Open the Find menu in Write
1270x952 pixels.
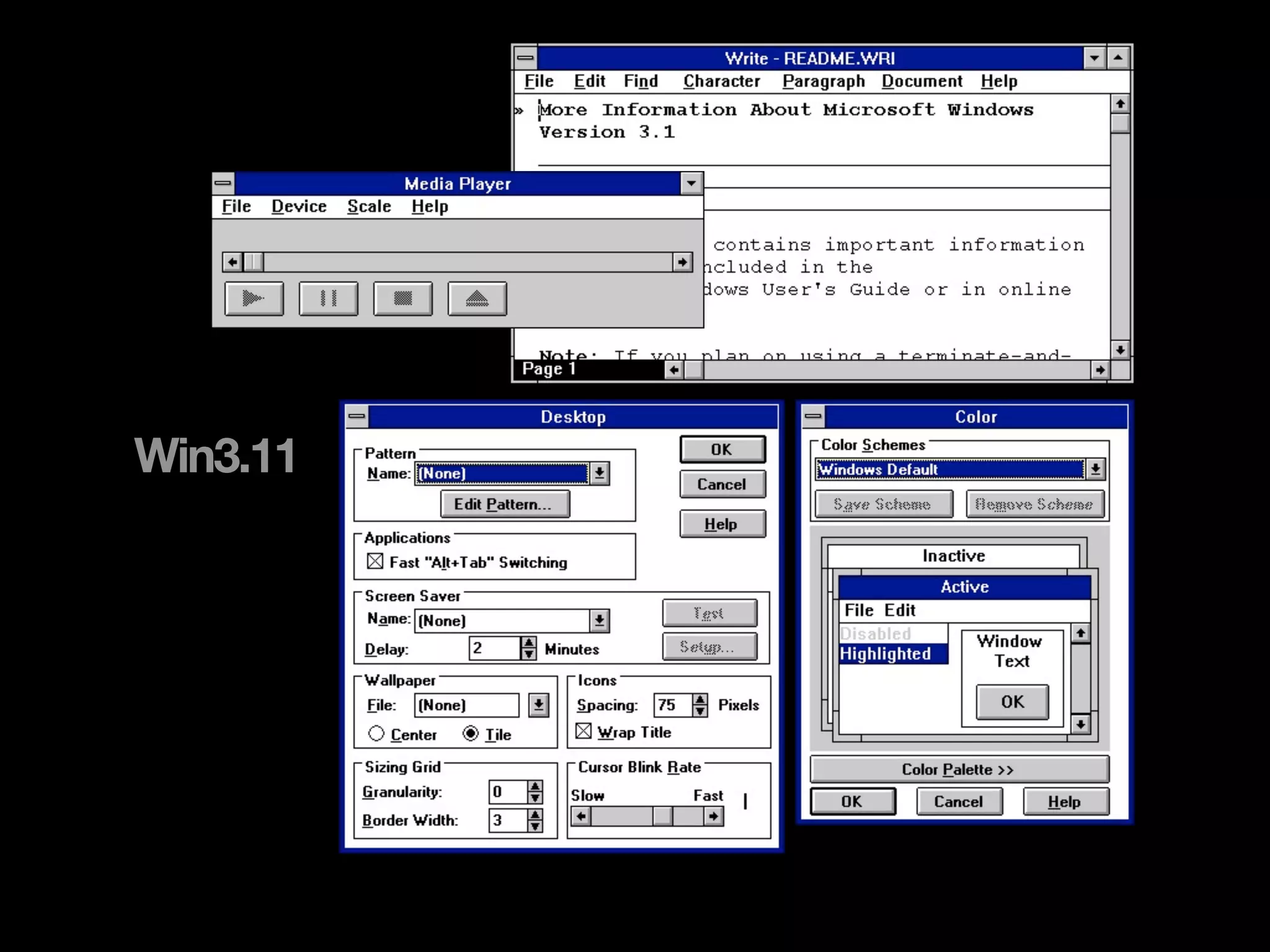click(x=641, y=81)
